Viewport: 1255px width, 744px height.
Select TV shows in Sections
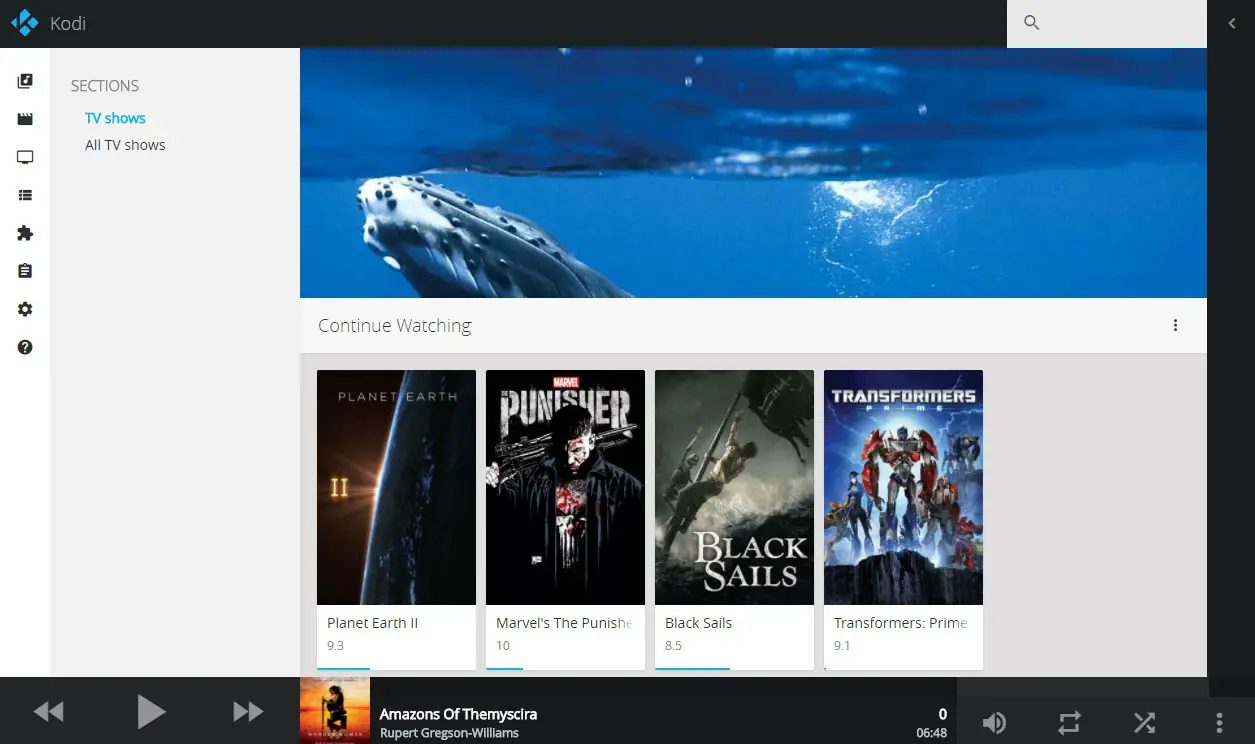pos(115,118)
